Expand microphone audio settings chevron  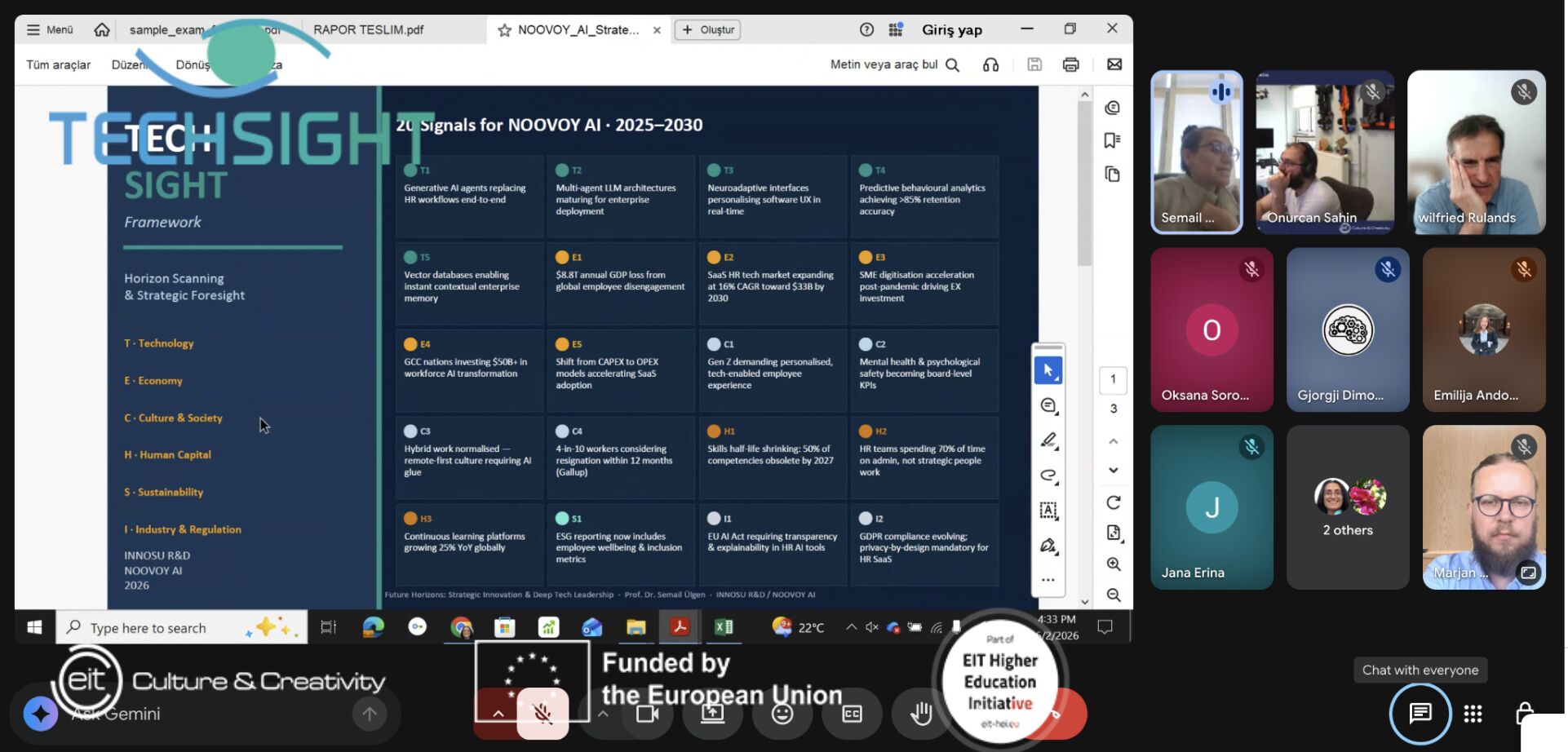498,714
